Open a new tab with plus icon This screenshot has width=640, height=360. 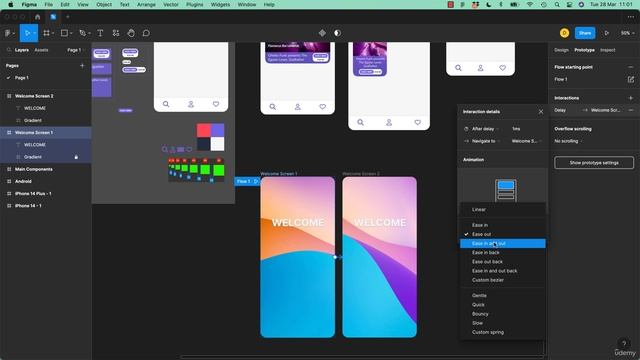[68, 17]
